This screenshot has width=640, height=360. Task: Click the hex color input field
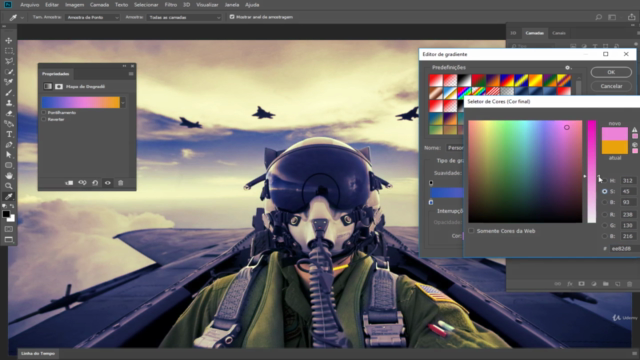tap(624, 249)
